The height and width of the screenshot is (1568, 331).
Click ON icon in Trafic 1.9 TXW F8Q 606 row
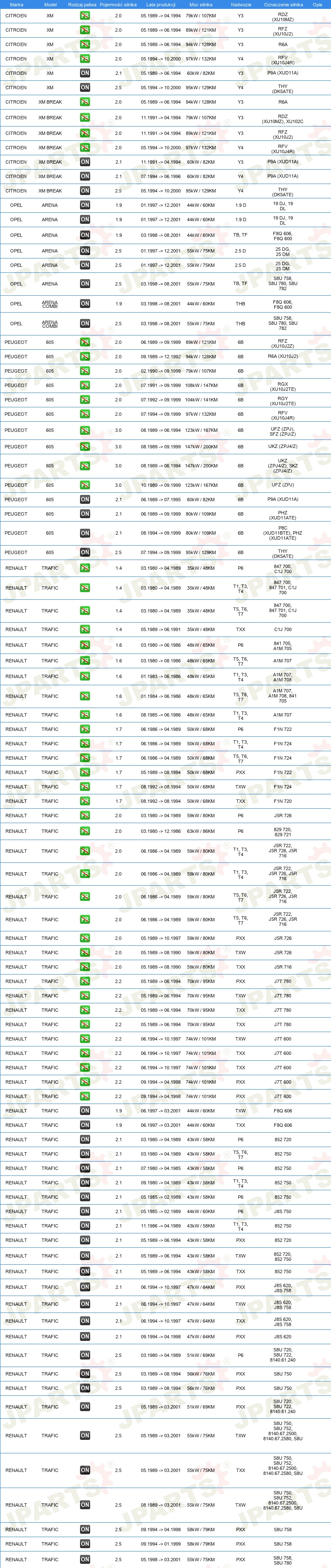click(x=85, y=1111)
